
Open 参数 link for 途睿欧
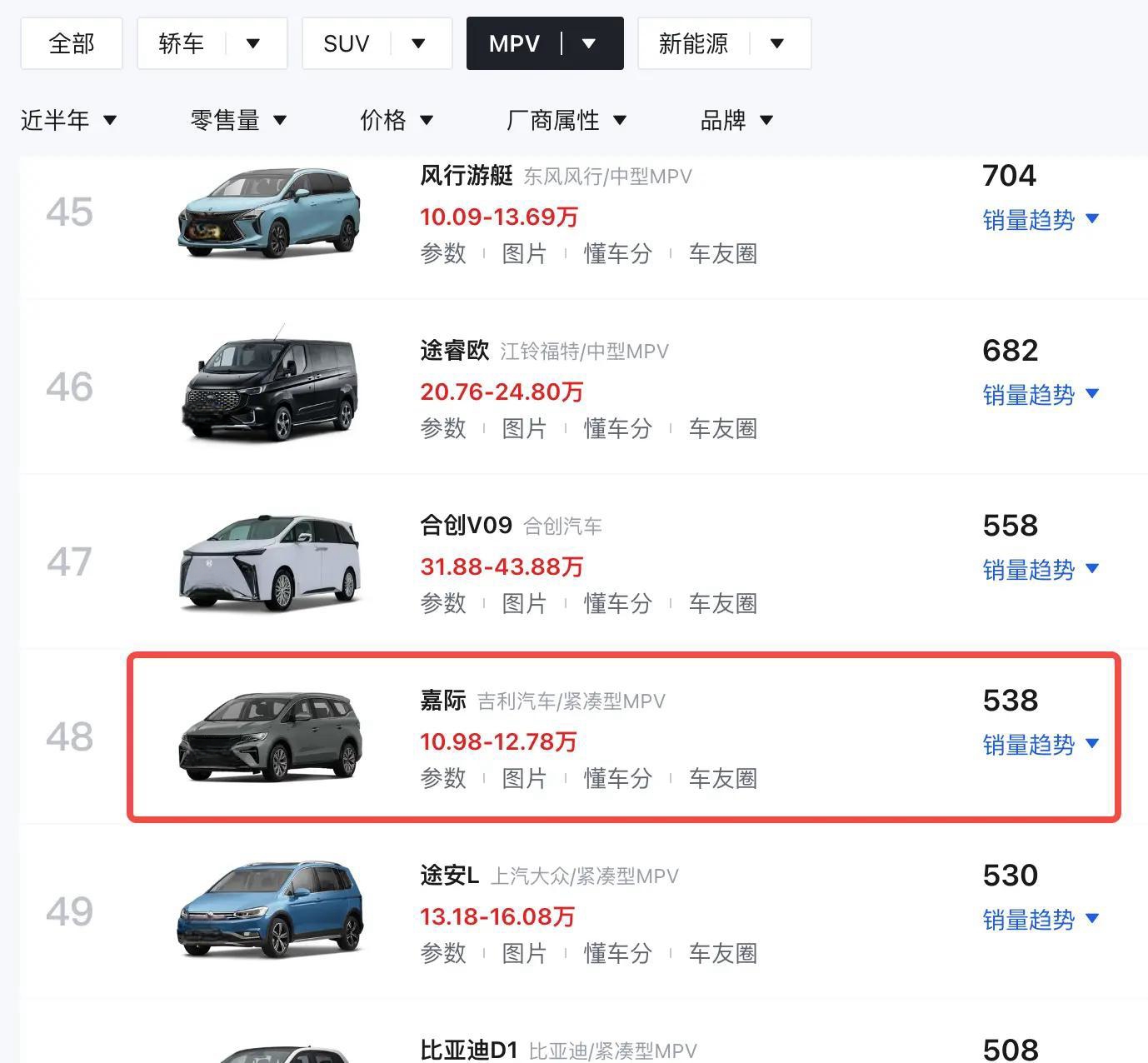pos(443,428)
